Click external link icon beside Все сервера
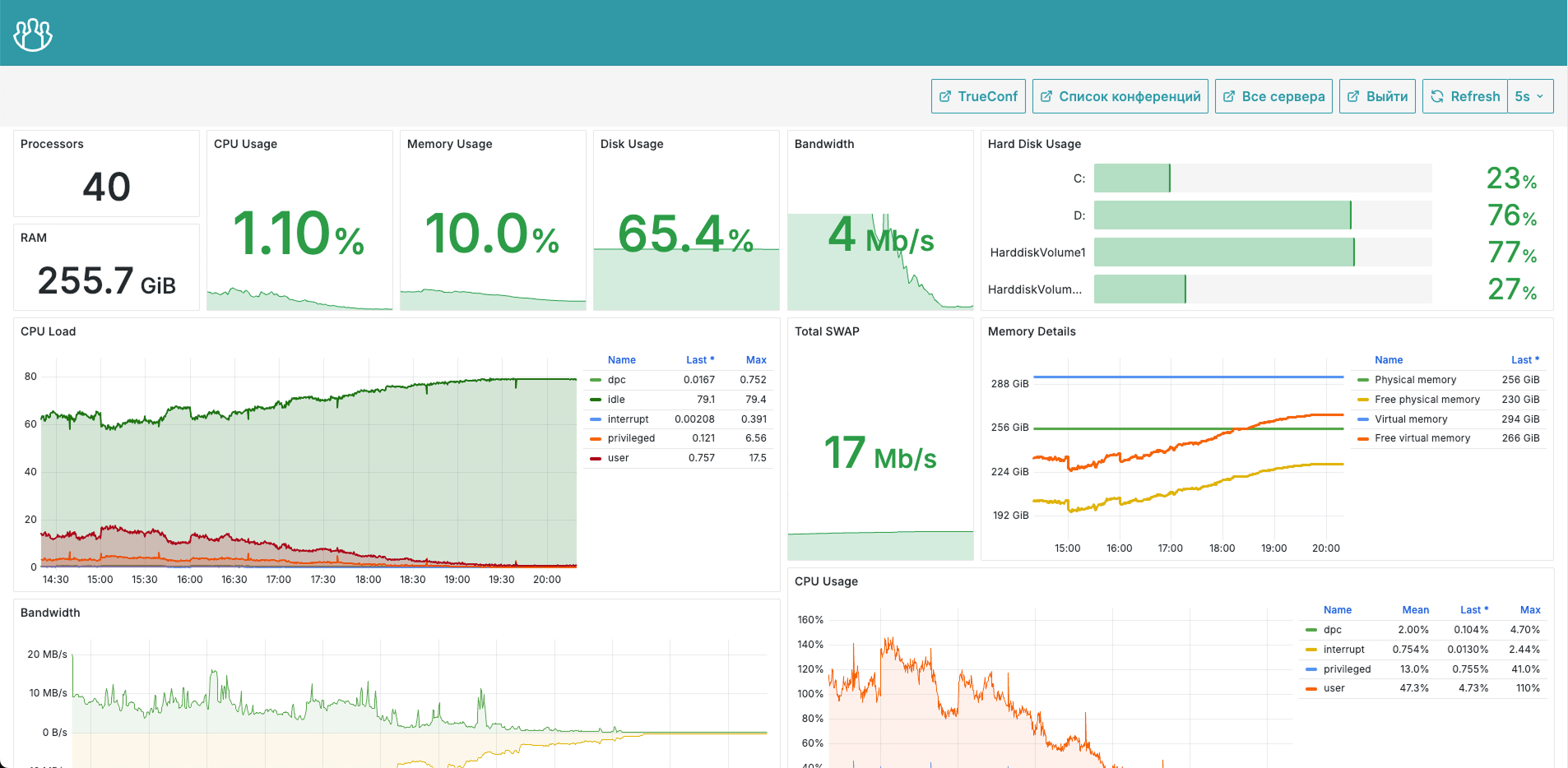Screen dimensions: 1568x768 (x=1229, y=96)
